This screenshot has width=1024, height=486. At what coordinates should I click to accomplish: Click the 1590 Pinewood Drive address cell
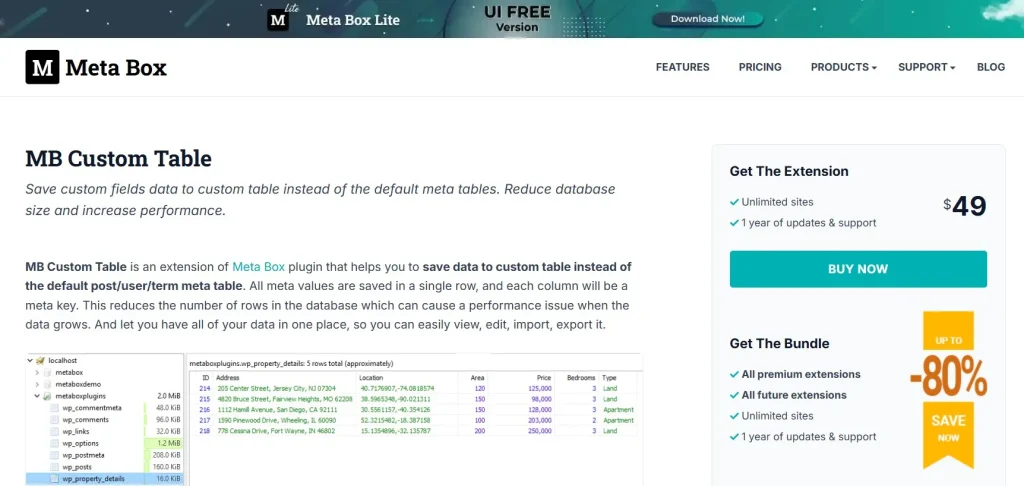(277, 421)
